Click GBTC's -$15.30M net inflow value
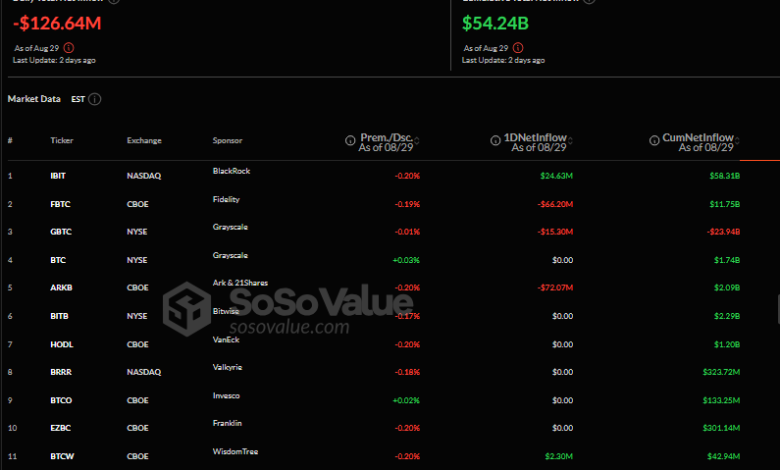This screenshot has width=780, height=470. click(555, 231)
